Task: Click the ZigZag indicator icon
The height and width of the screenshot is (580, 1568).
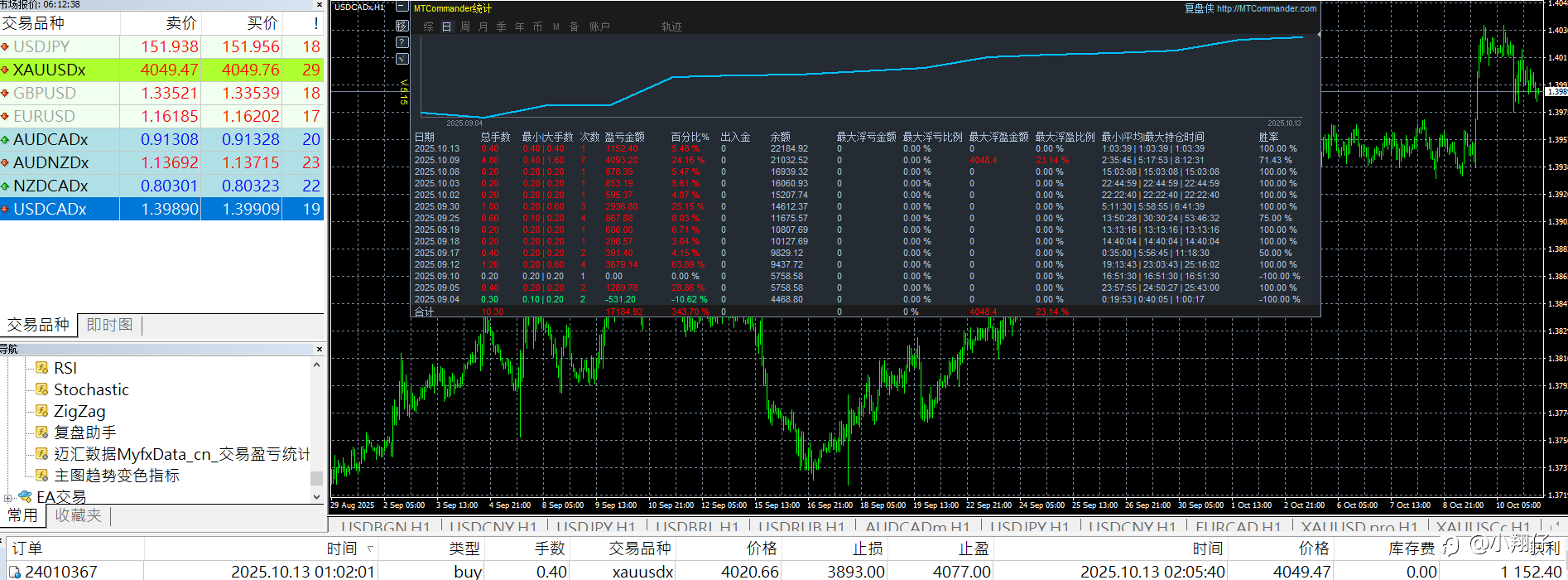Action: click(x=42, y=411)
